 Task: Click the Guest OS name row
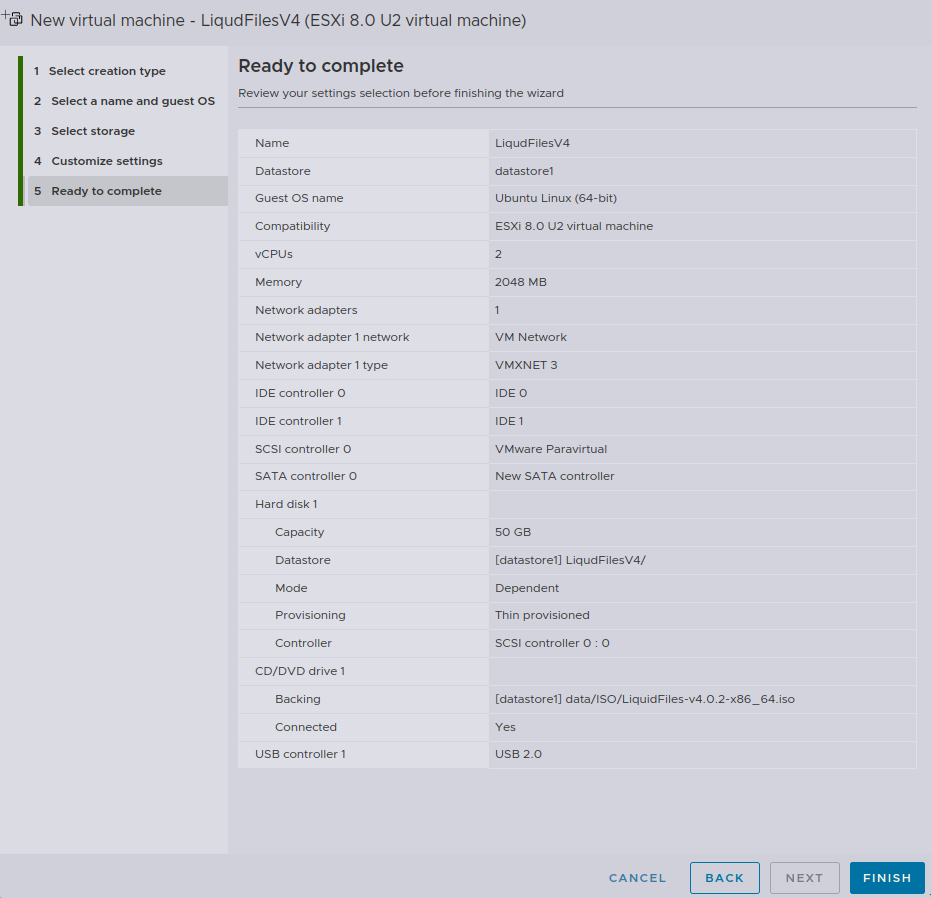577,198
